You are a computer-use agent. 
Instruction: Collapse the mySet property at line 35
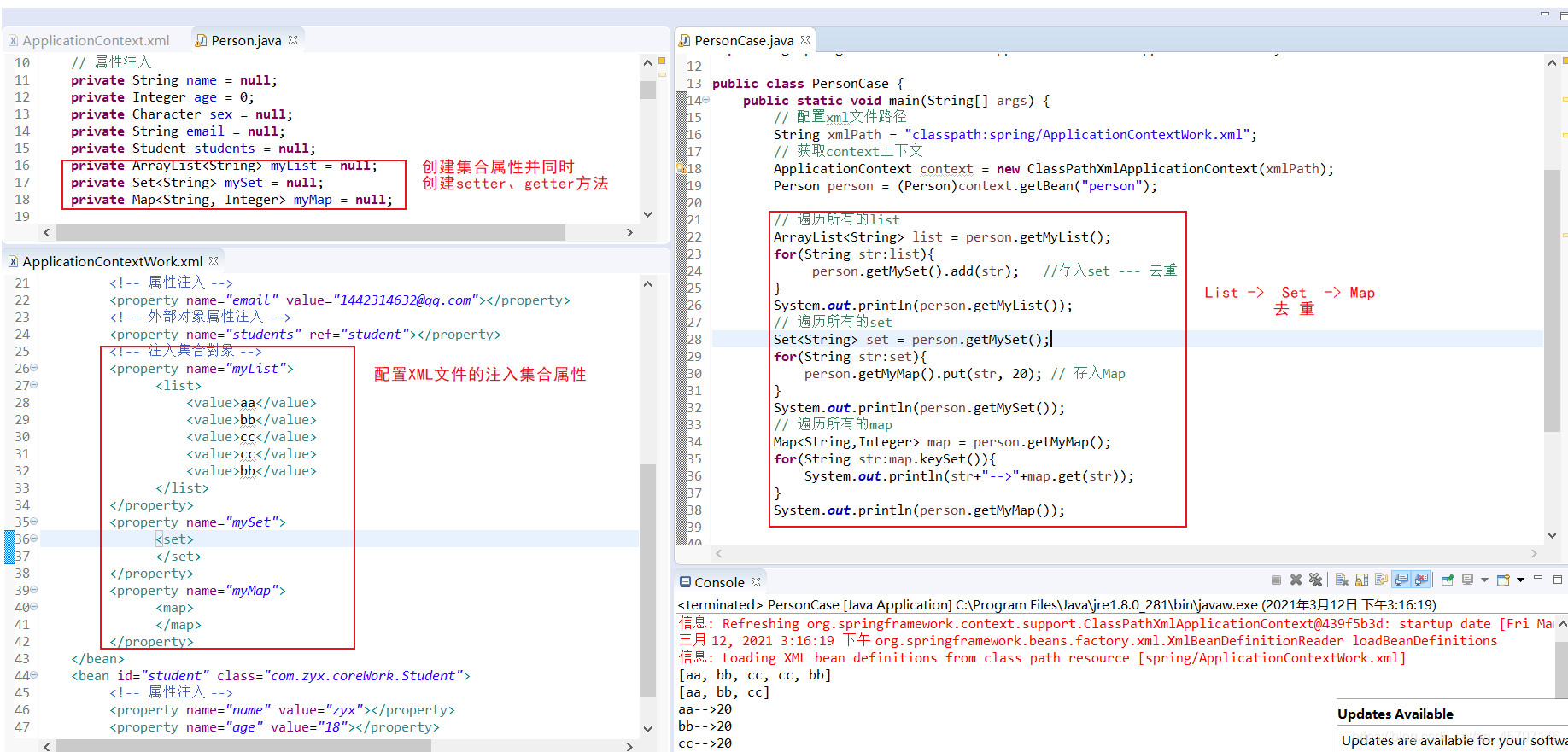point(34,522)
